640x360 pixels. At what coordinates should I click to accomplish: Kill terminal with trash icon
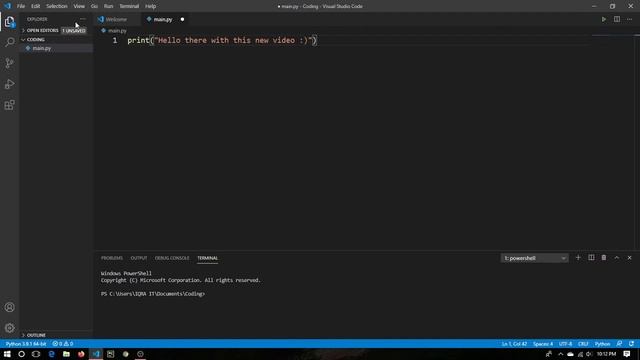click(x=604, y=258)
